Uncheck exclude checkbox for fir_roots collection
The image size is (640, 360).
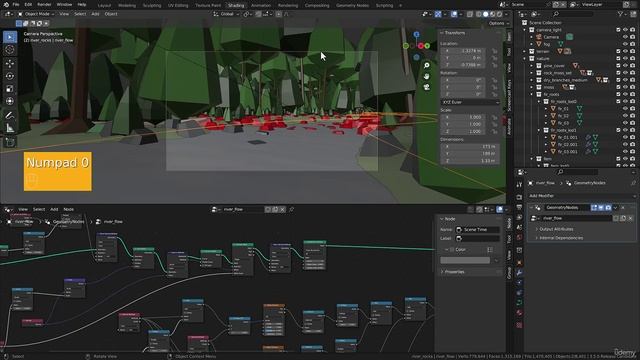tap(618, 94)
